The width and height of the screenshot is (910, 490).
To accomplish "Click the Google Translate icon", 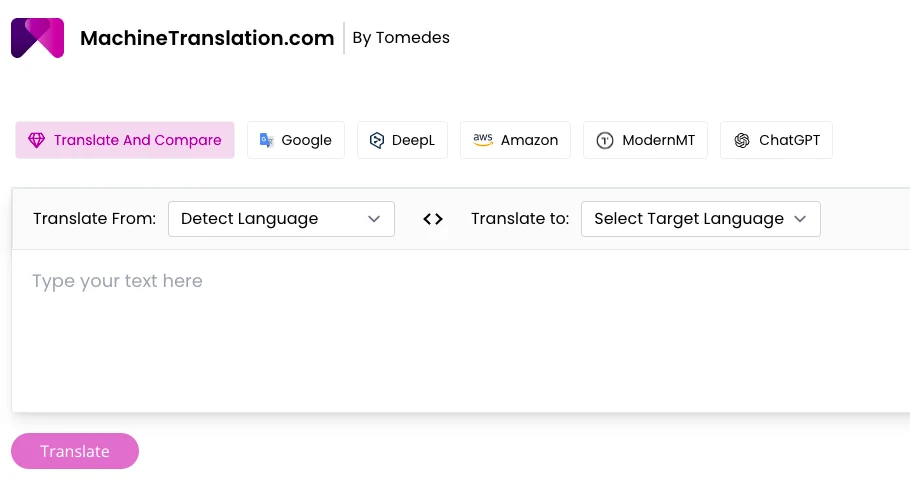I will tap(266, 140).
